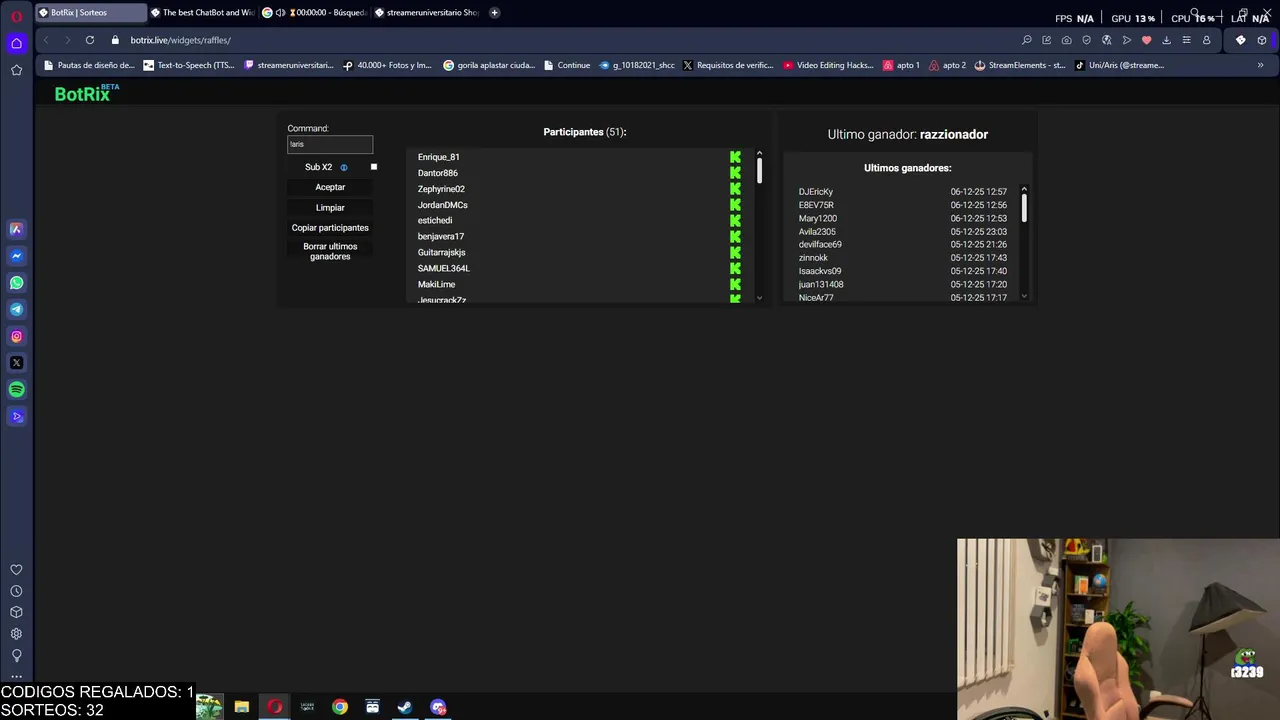Open X (Twitter) in the sidebar
Screen dimensions: 1280x720
coord(16,363)
